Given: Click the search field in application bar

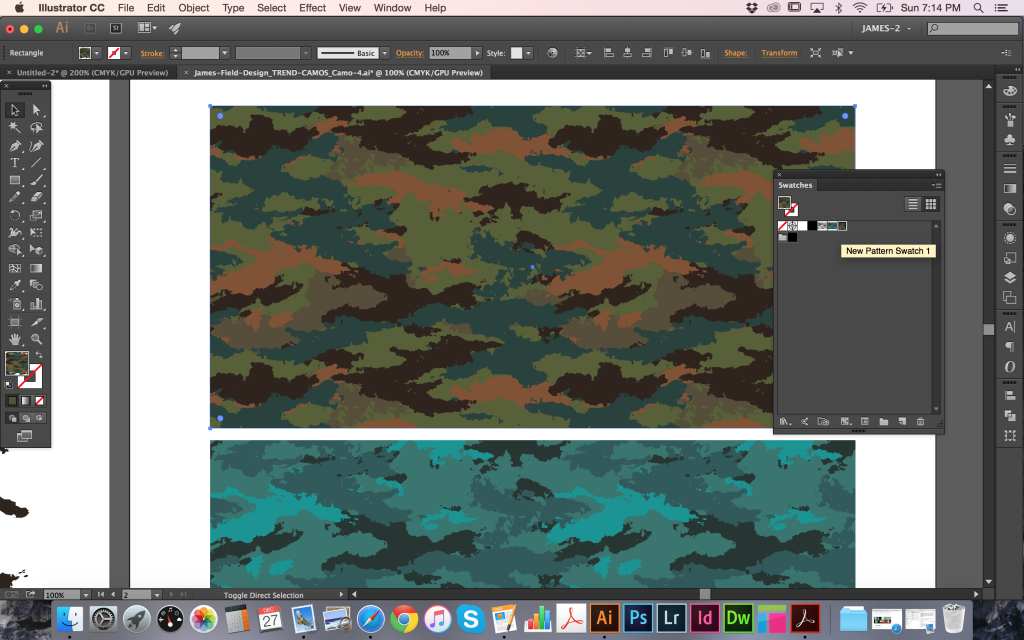Looking at the screenshot, I should pyautogui.click(x=973, y=28).
